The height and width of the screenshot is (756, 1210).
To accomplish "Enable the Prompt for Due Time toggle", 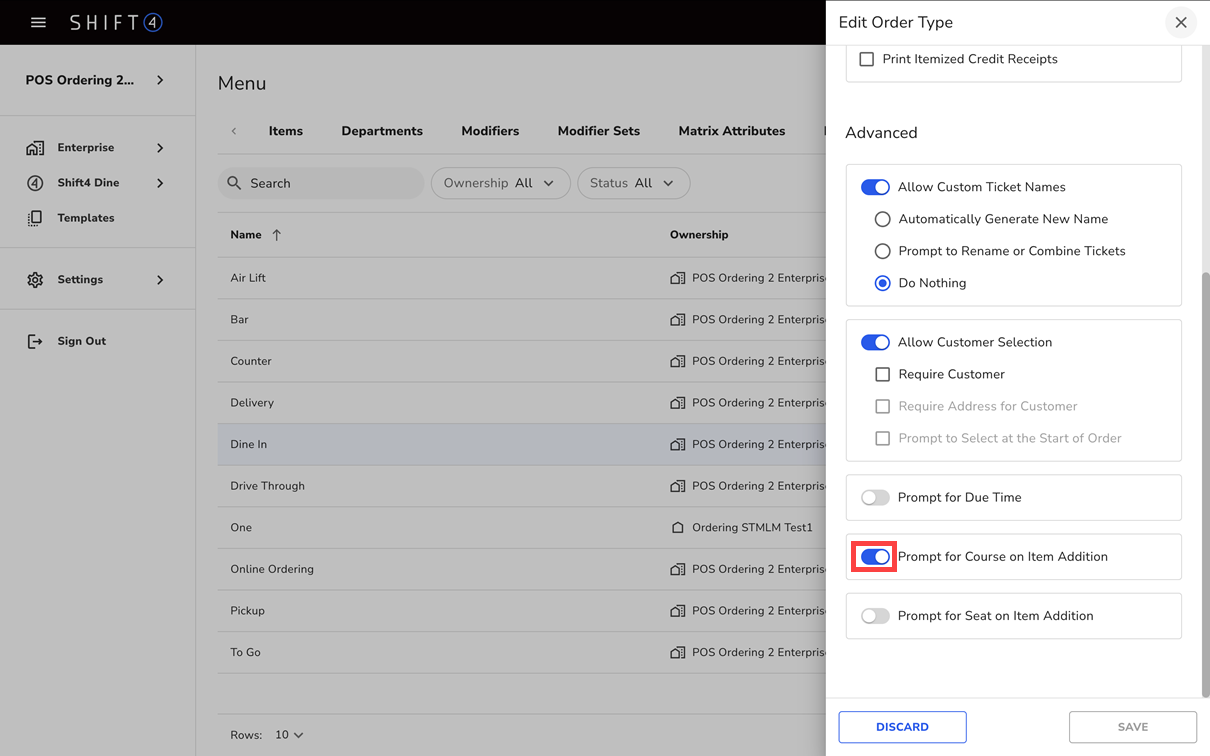I will click(875, 497).
